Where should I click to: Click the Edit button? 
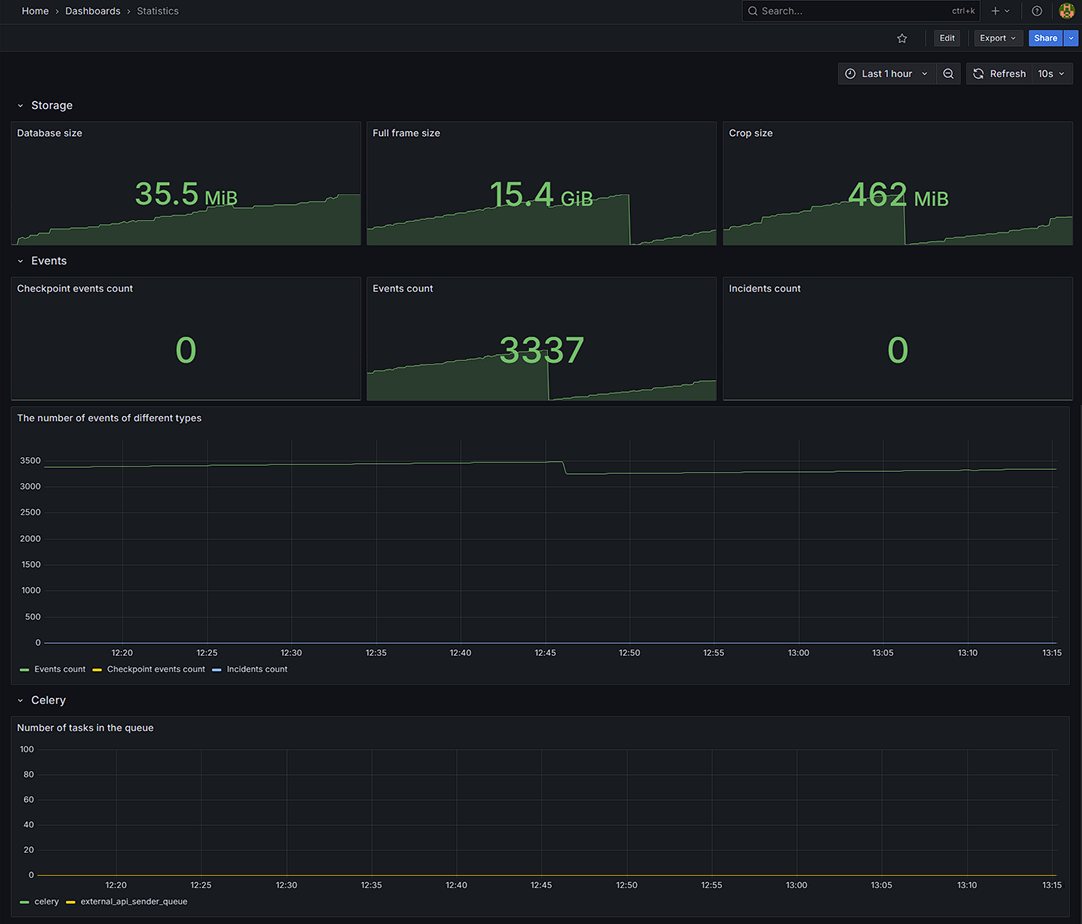coord(946,38)
